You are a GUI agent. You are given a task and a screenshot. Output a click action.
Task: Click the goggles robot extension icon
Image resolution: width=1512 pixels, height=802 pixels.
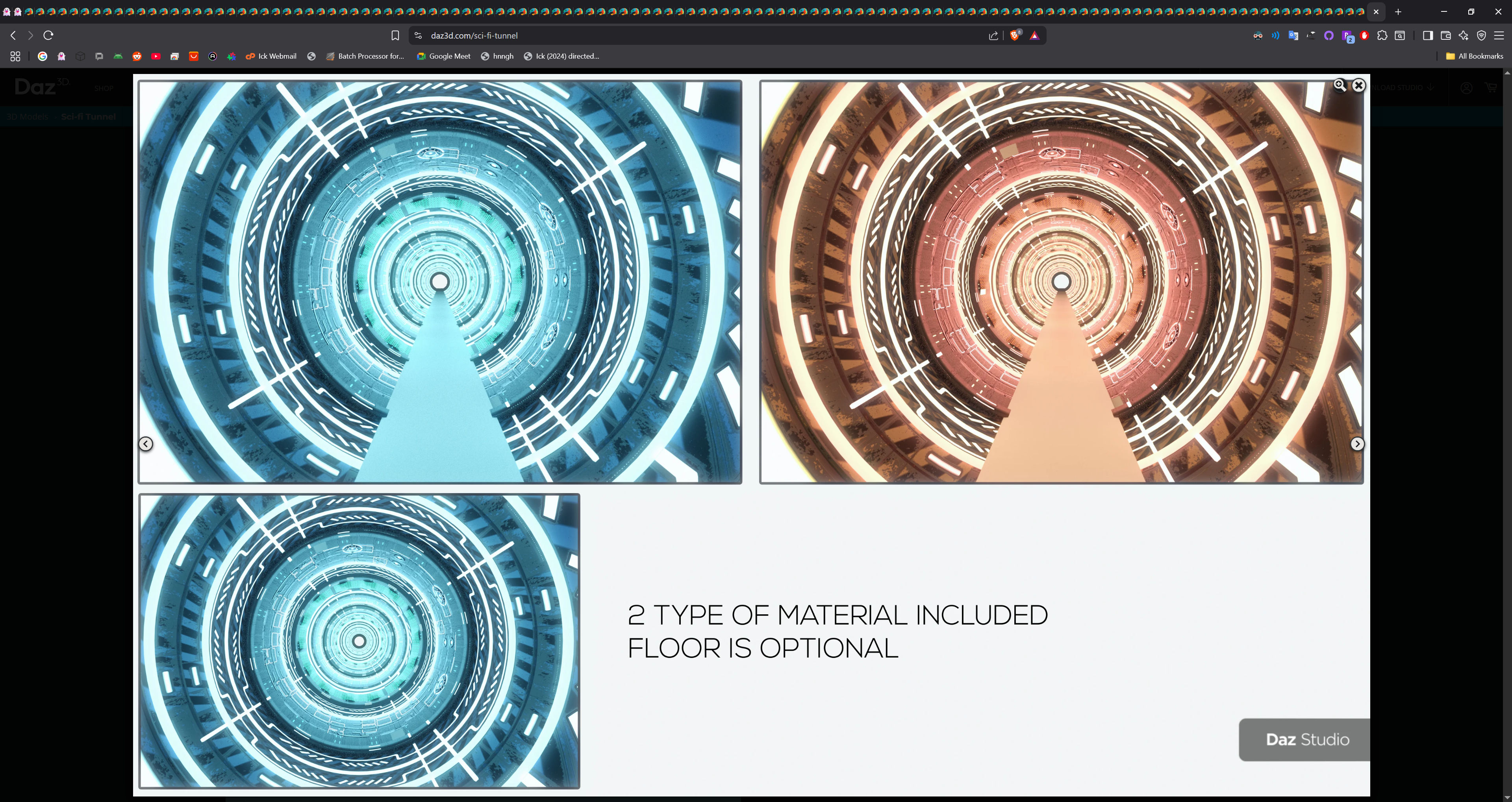[1258, 36]
